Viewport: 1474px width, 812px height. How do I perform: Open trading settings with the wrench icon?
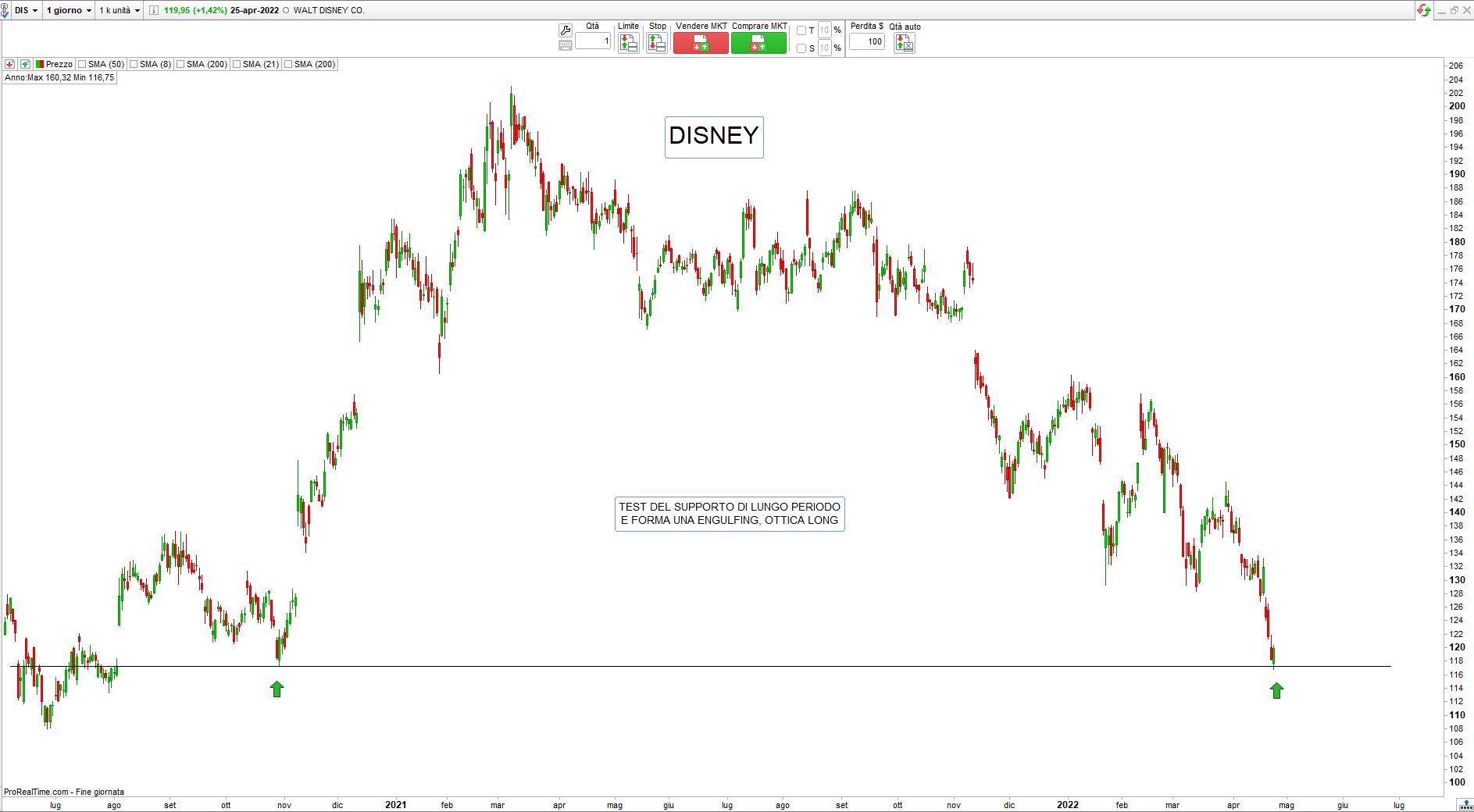566,30
